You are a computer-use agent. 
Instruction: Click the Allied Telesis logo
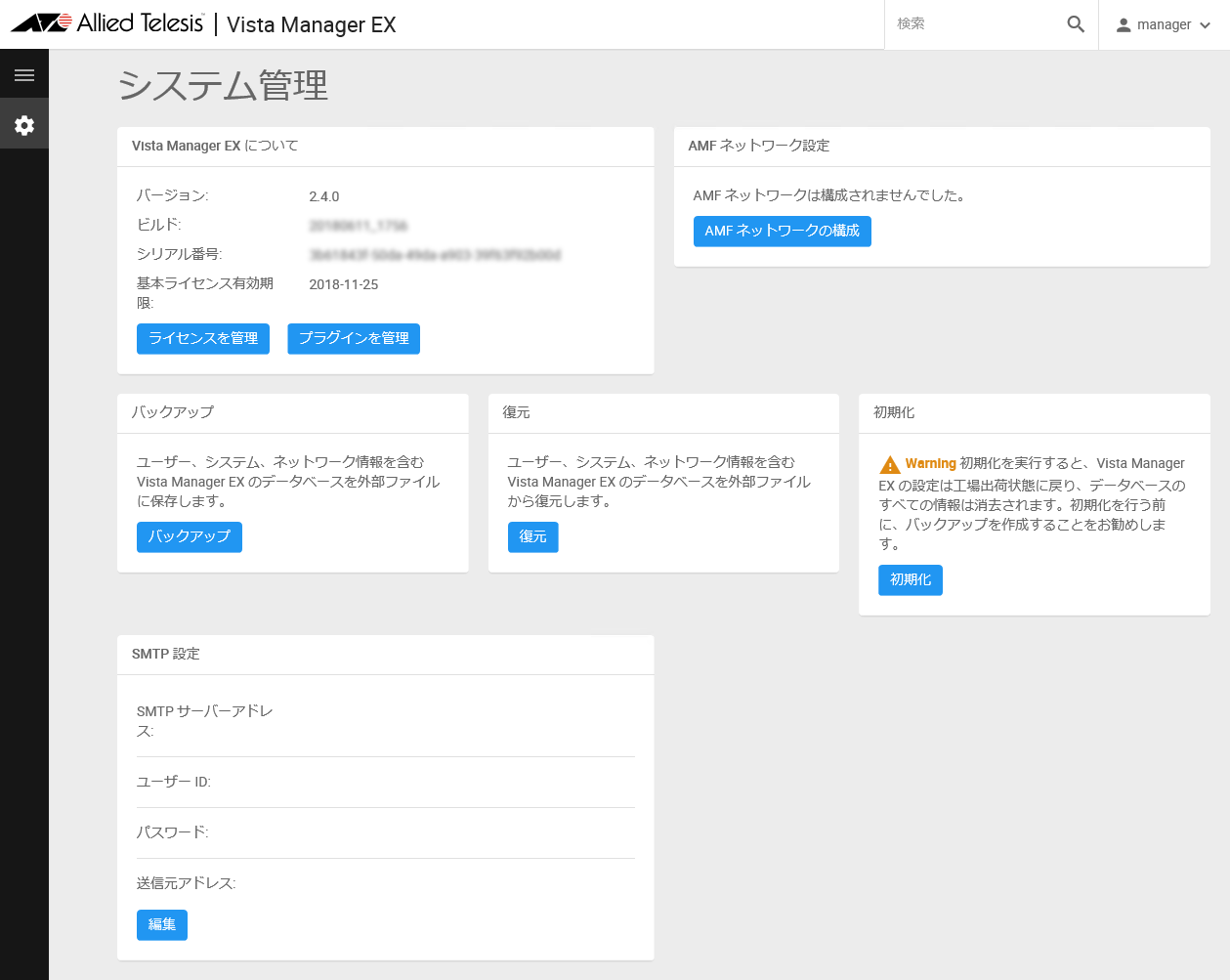click(107, 23)
